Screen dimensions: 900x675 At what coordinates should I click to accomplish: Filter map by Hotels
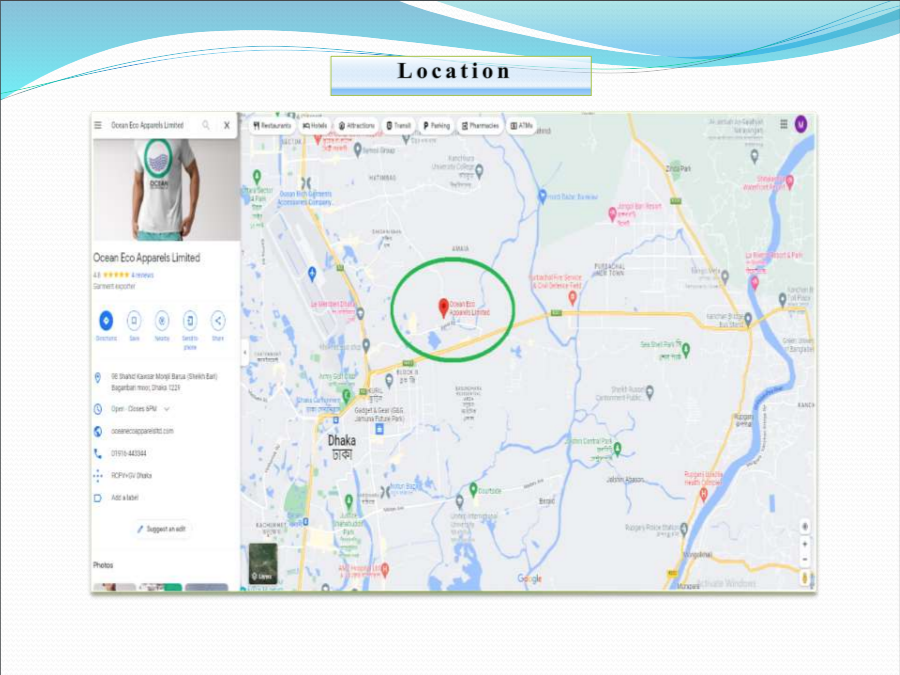pos(315,126)
